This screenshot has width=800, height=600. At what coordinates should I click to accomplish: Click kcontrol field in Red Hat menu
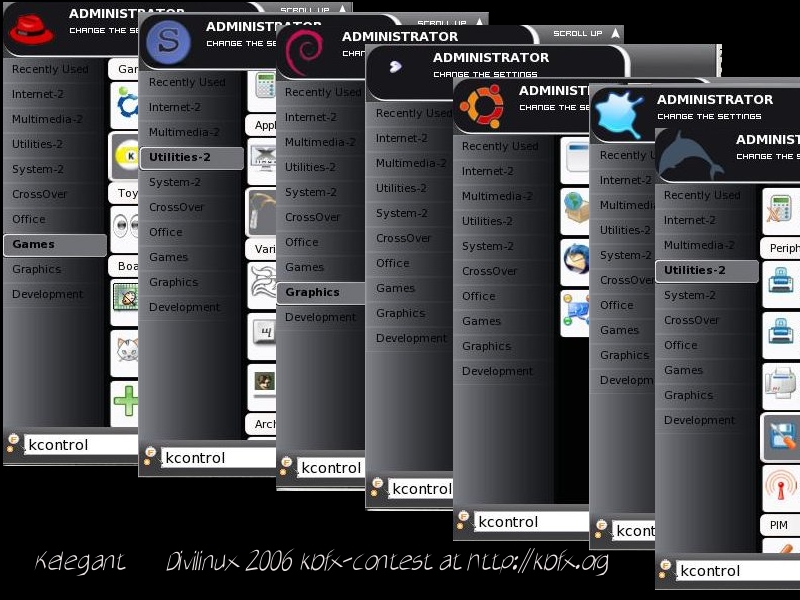tap(81, 445)
